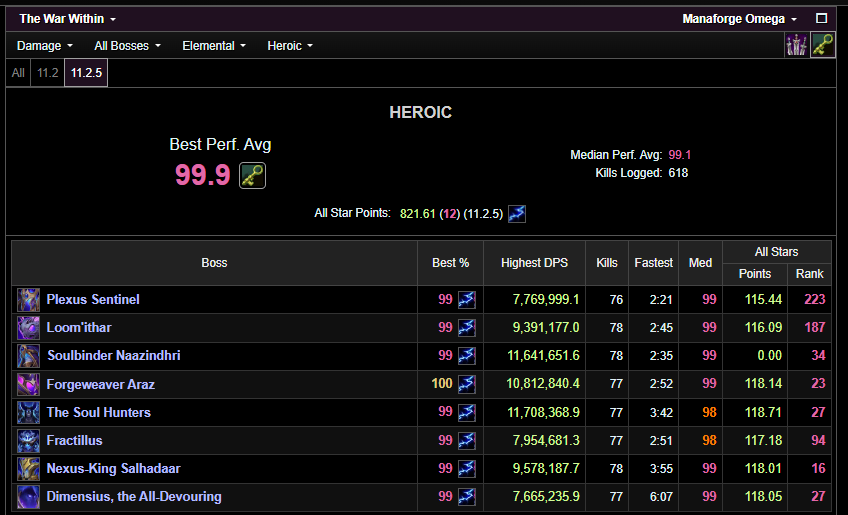
Task: Click the Loom'ithar boss icon
Action: point(28,328)
